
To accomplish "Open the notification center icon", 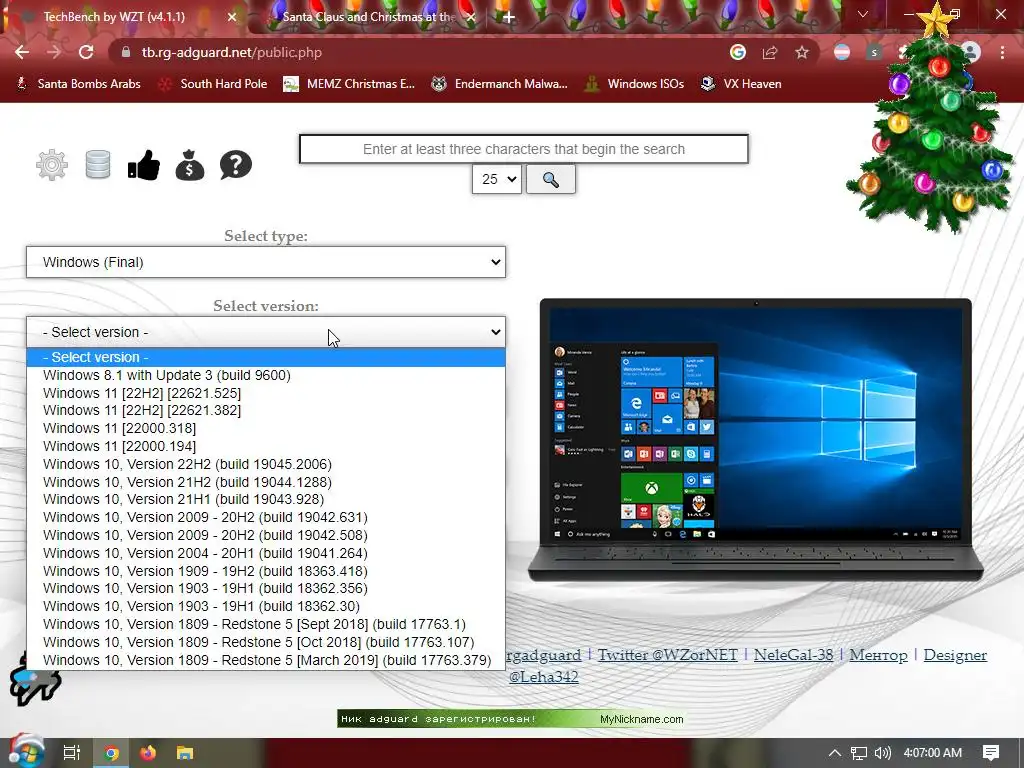I will coord(991,753).
